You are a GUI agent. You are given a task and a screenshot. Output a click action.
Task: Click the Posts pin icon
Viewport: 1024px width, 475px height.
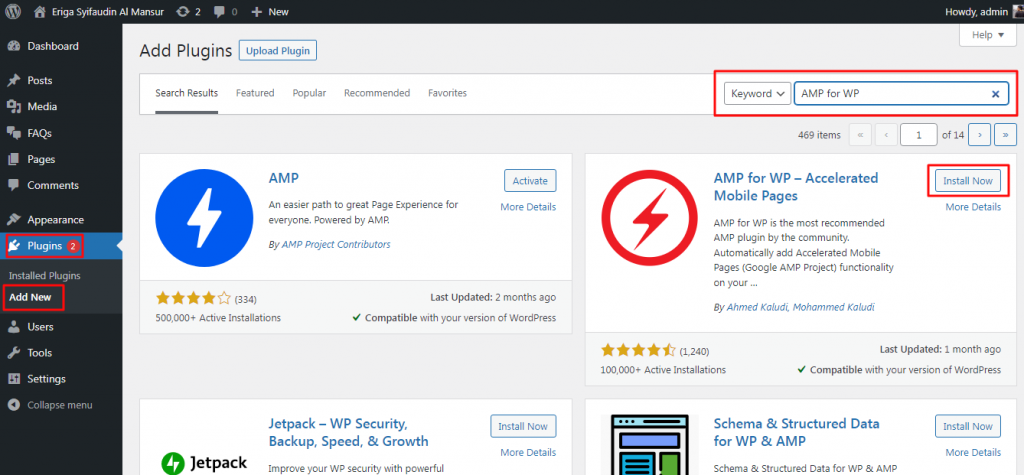coord(14,81)
